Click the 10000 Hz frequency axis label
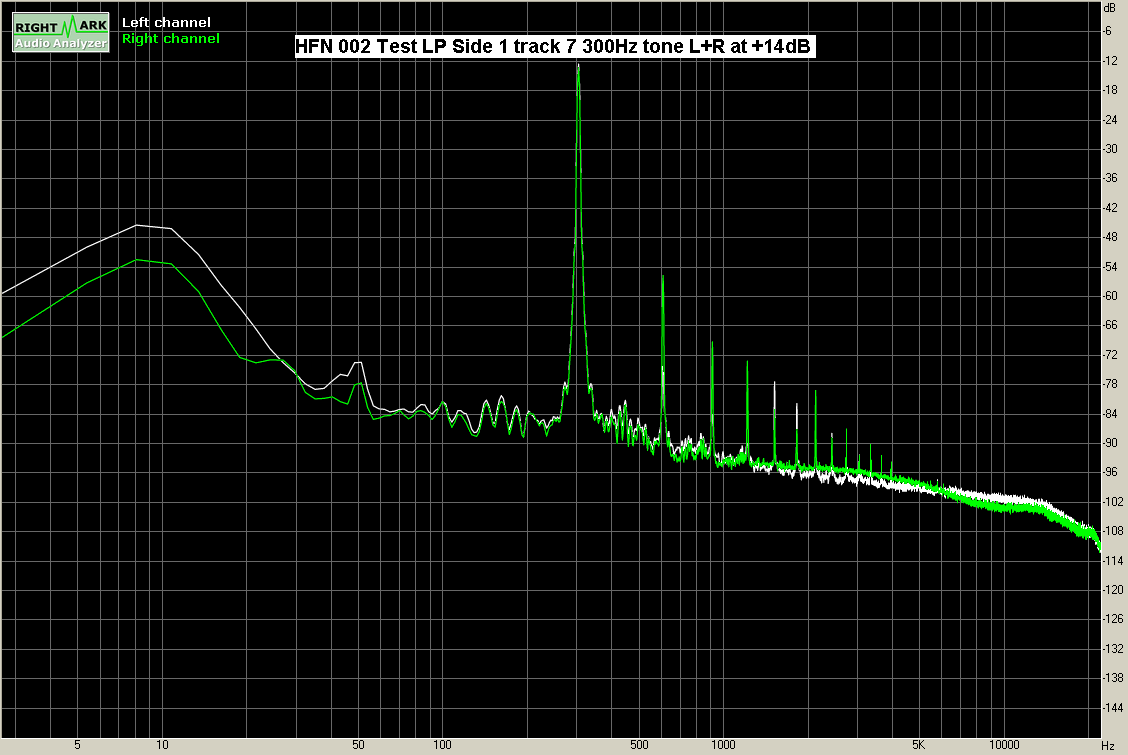The image size is (1128, 755). (1004, 745)
